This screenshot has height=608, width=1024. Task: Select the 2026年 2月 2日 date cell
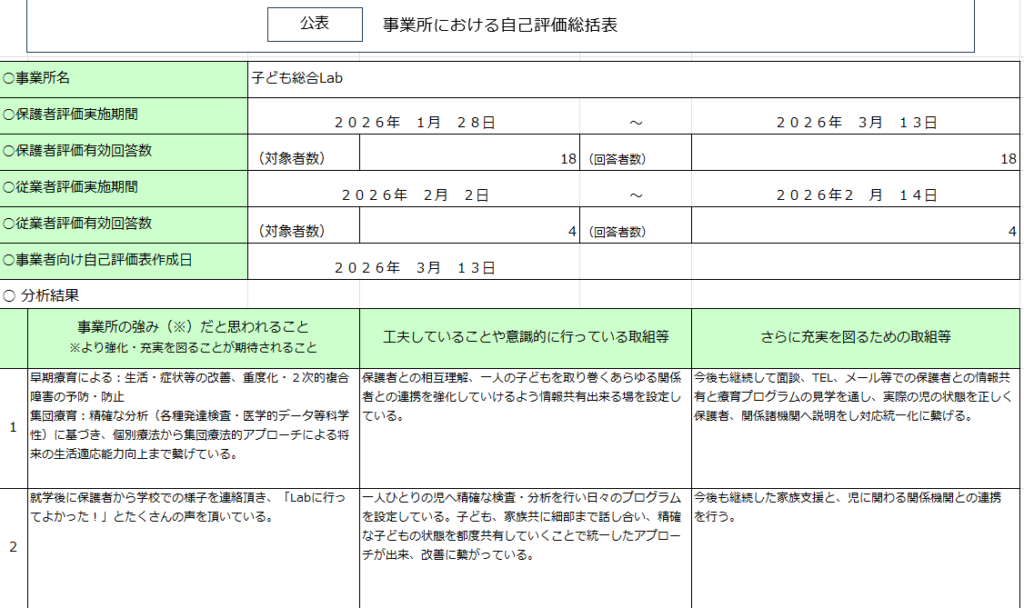click(414, 195)
